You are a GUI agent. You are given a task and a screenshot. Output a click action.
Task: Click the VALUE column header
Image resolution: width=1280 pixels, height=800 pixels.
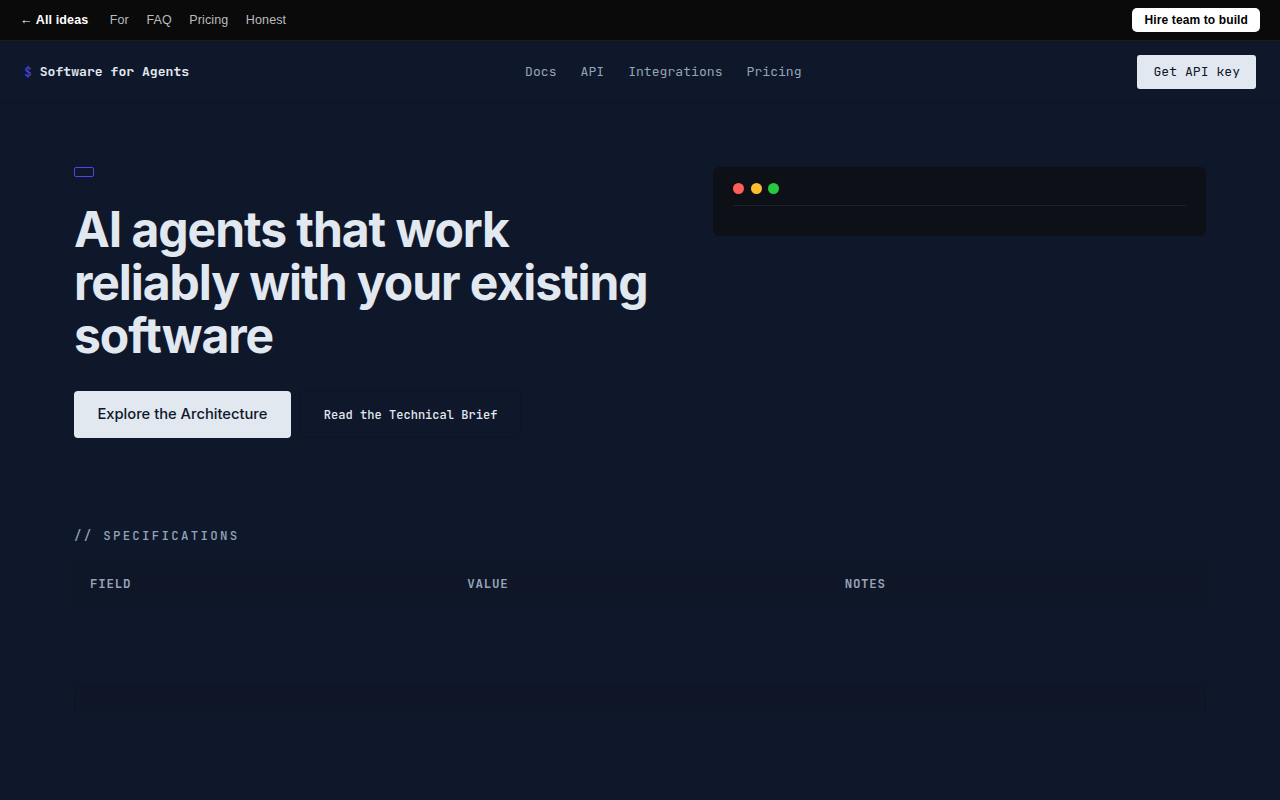[x=488, y=584]
